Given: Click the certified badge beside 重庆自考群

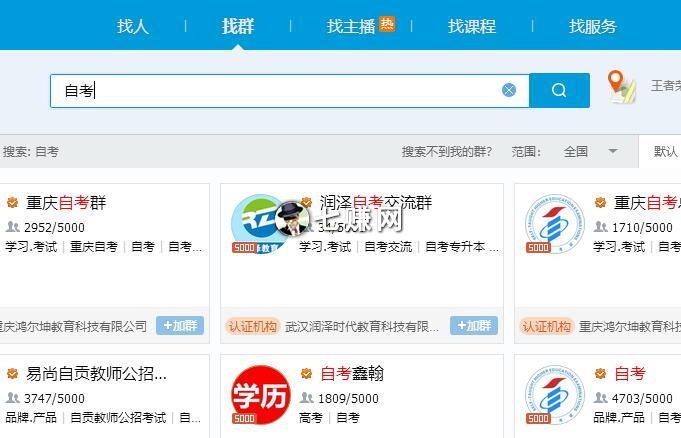Looking at the screenshot, I should point(12,202).
